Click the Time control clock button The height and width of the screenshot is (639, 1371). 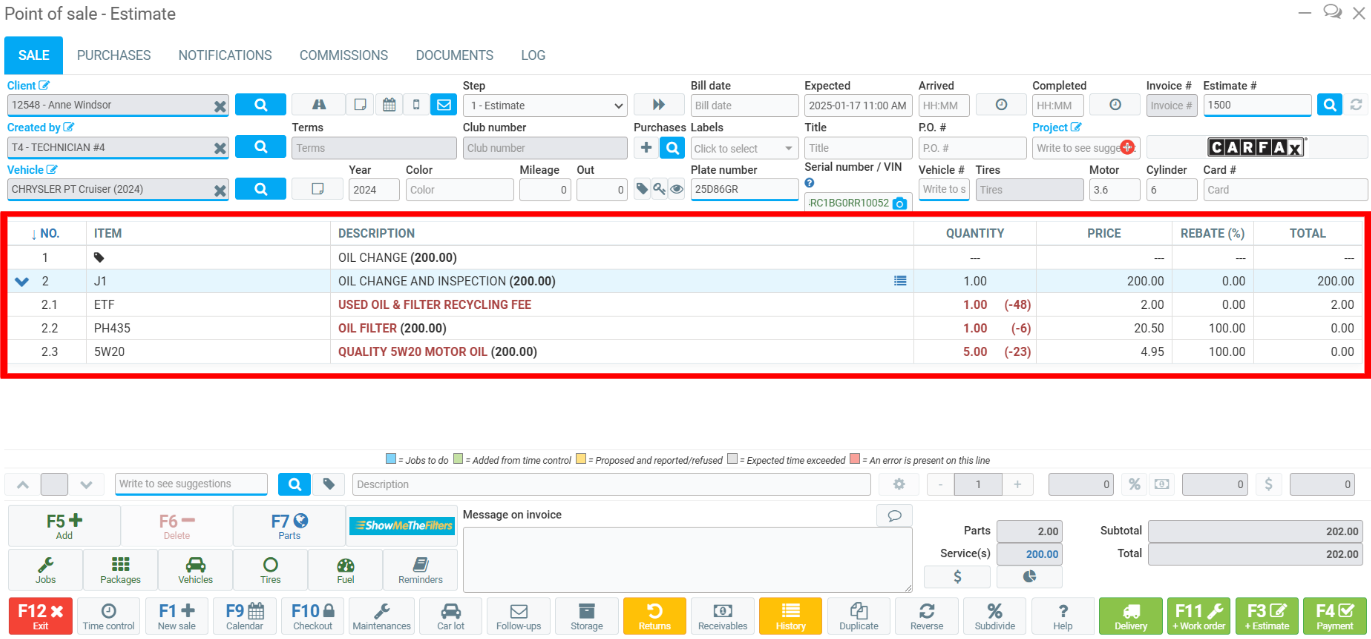tap(108, 615)
